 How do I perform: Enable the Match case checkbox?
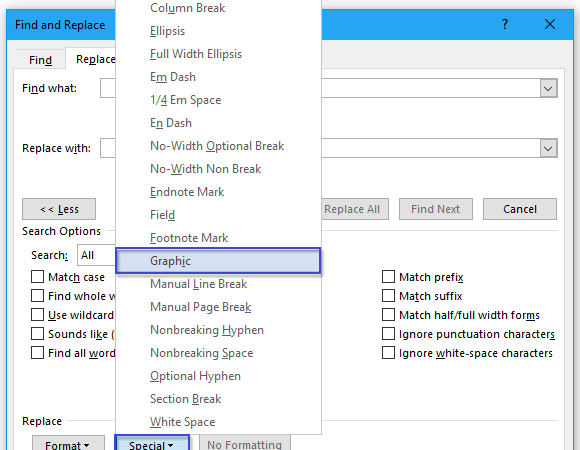[37, 277]
